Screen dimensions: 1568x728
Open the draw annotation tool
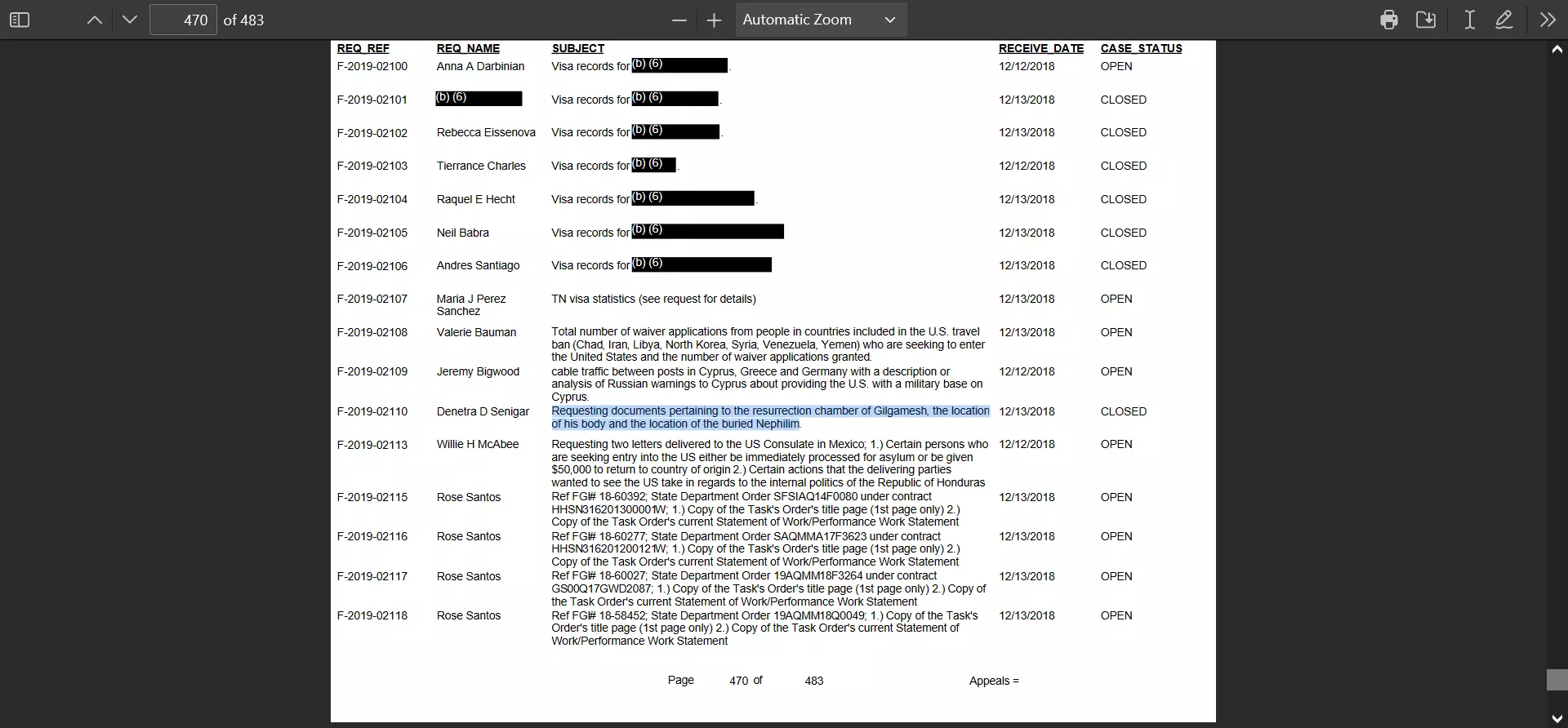(1504, 20)
